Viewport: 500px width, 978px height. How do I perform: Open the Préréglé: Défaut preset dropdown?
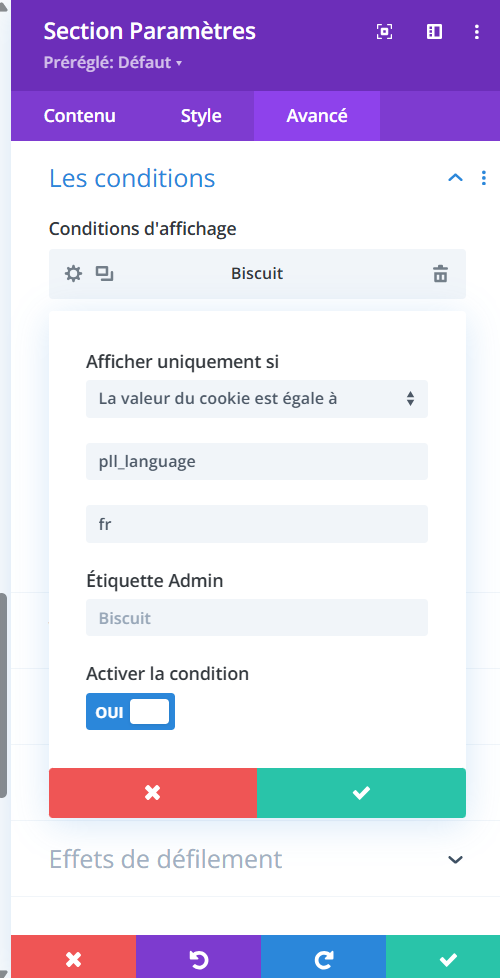pos(112,63)
